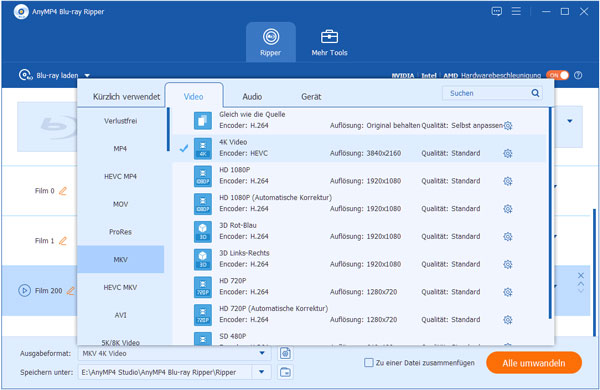Rename Film 200 with pencil icon
600x390 pixels.
(x=70, y=291)
